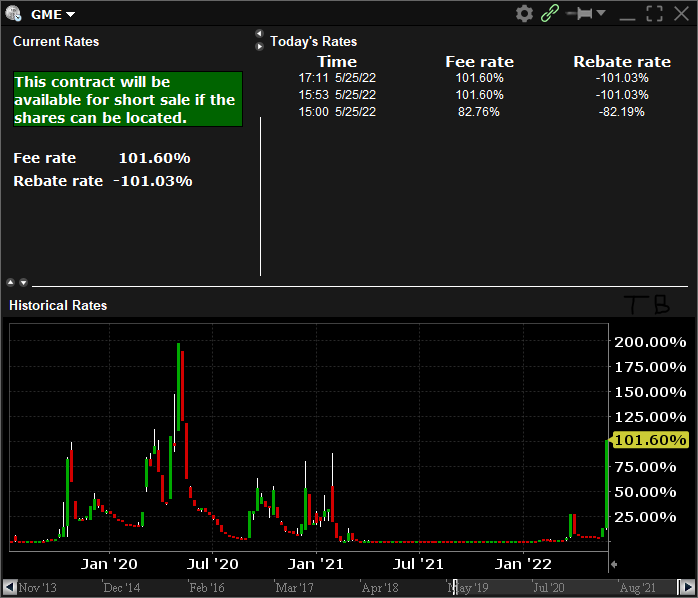The height and width of the screenshot is (598, 698).
Task: Click the Historical Rates heading
Action: coord(58,305)
